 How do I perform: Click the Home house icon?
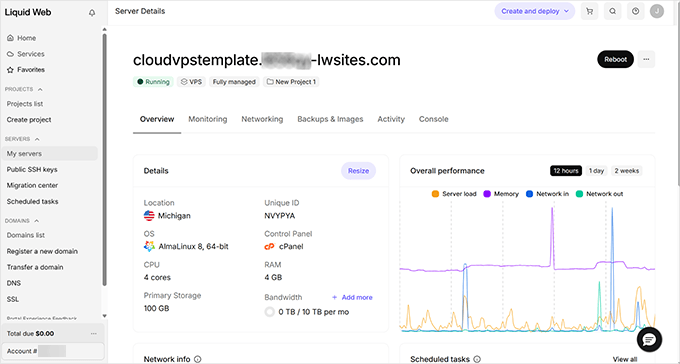pos(10,38)
